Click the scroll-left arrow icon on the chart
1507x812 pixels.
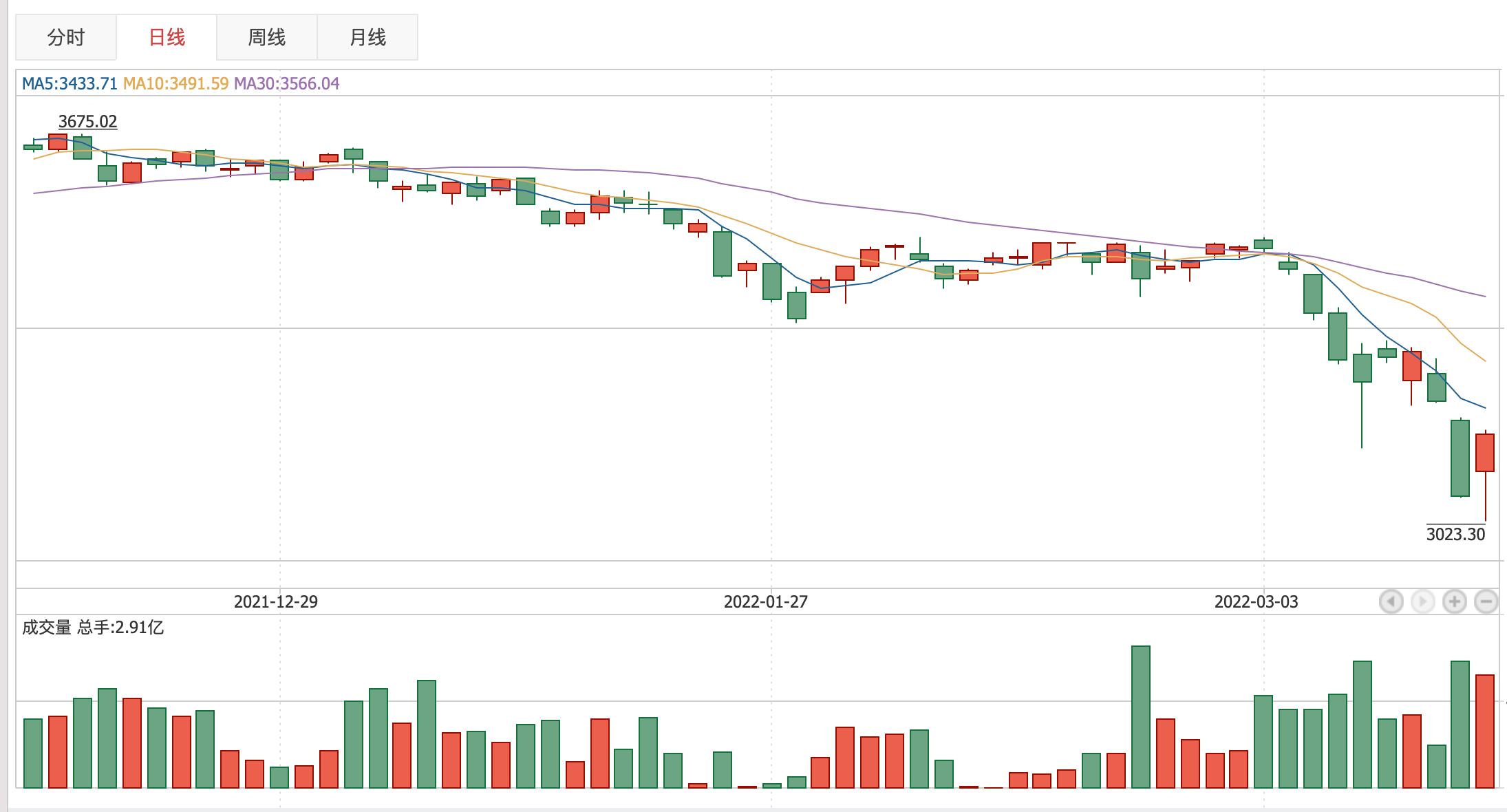tap(1391, 601)
